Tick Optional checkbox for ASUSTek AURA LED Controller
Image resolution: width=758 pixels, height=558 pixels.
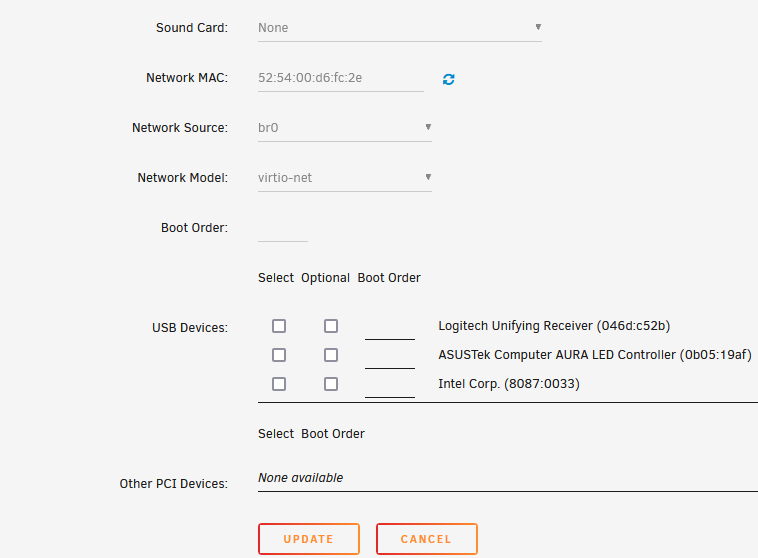click(x=331, y=355)
